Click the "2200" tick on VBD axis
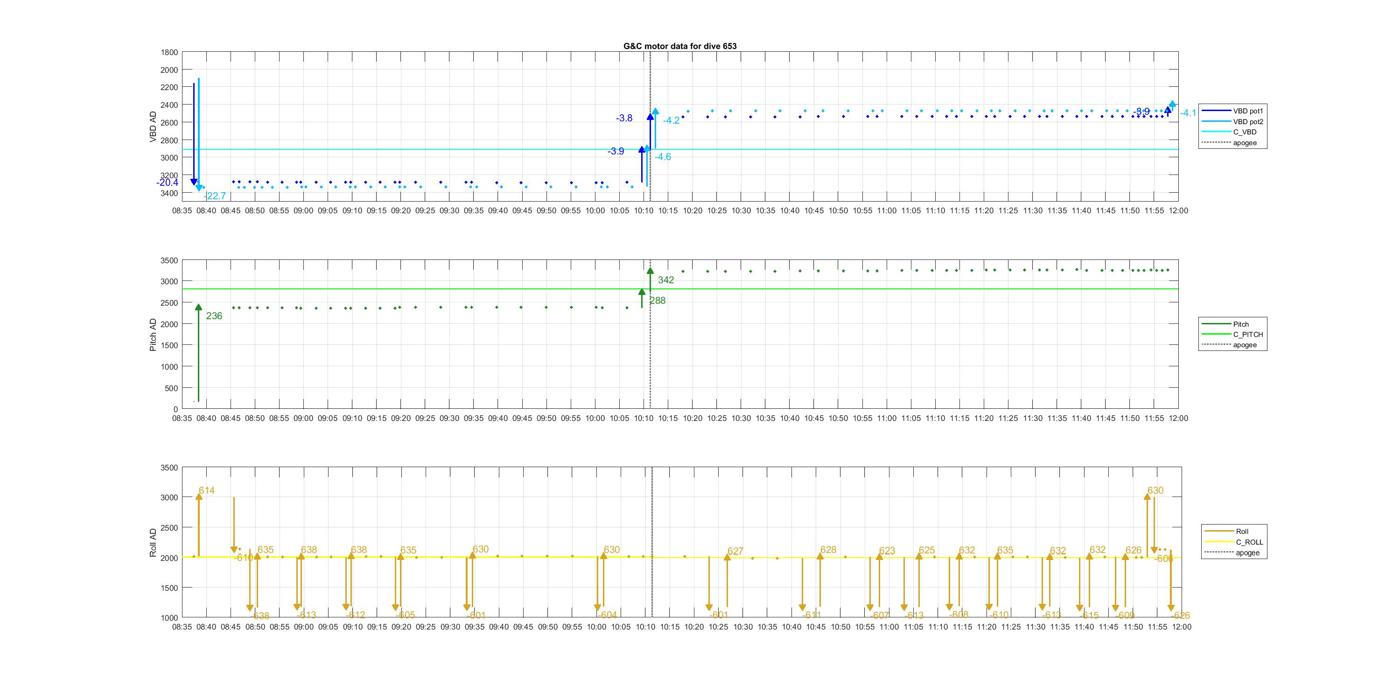Viewport: 1400px width, 693px height. [170, 87]
